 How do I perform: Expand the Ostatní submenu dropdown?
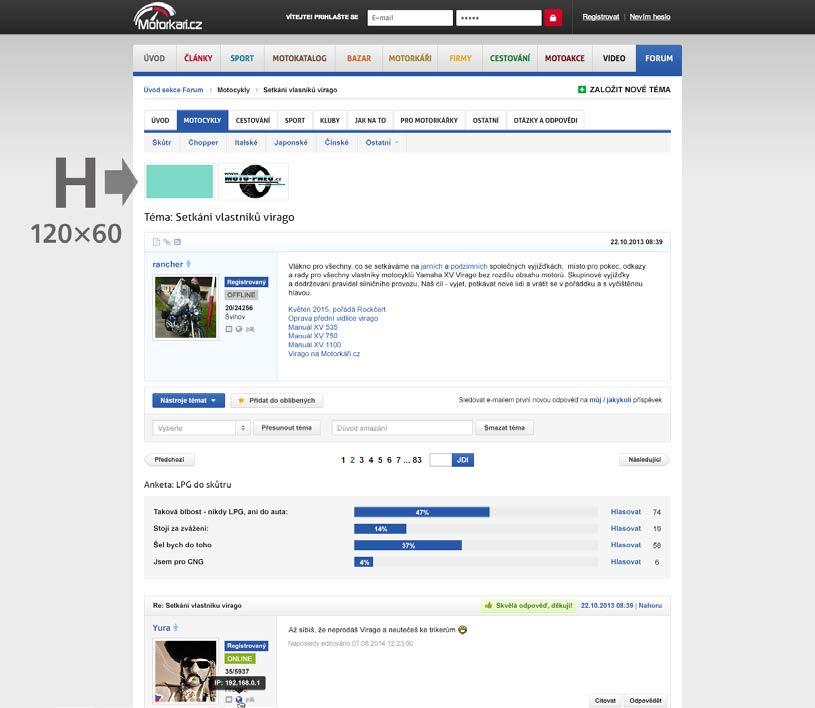(x=382, y=142)
